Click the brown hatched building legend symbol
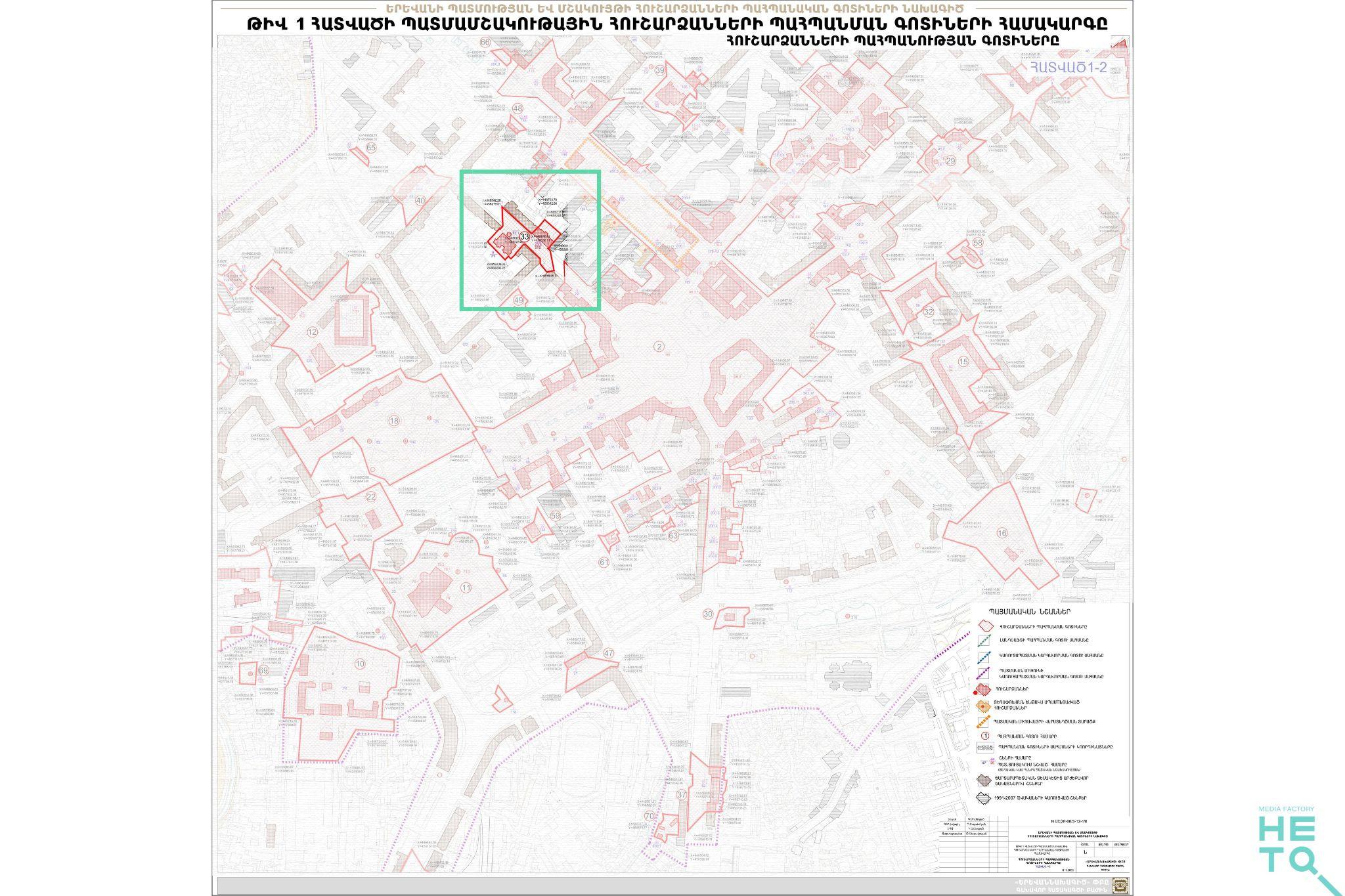The image size is (1345, 896). point(984,780)
